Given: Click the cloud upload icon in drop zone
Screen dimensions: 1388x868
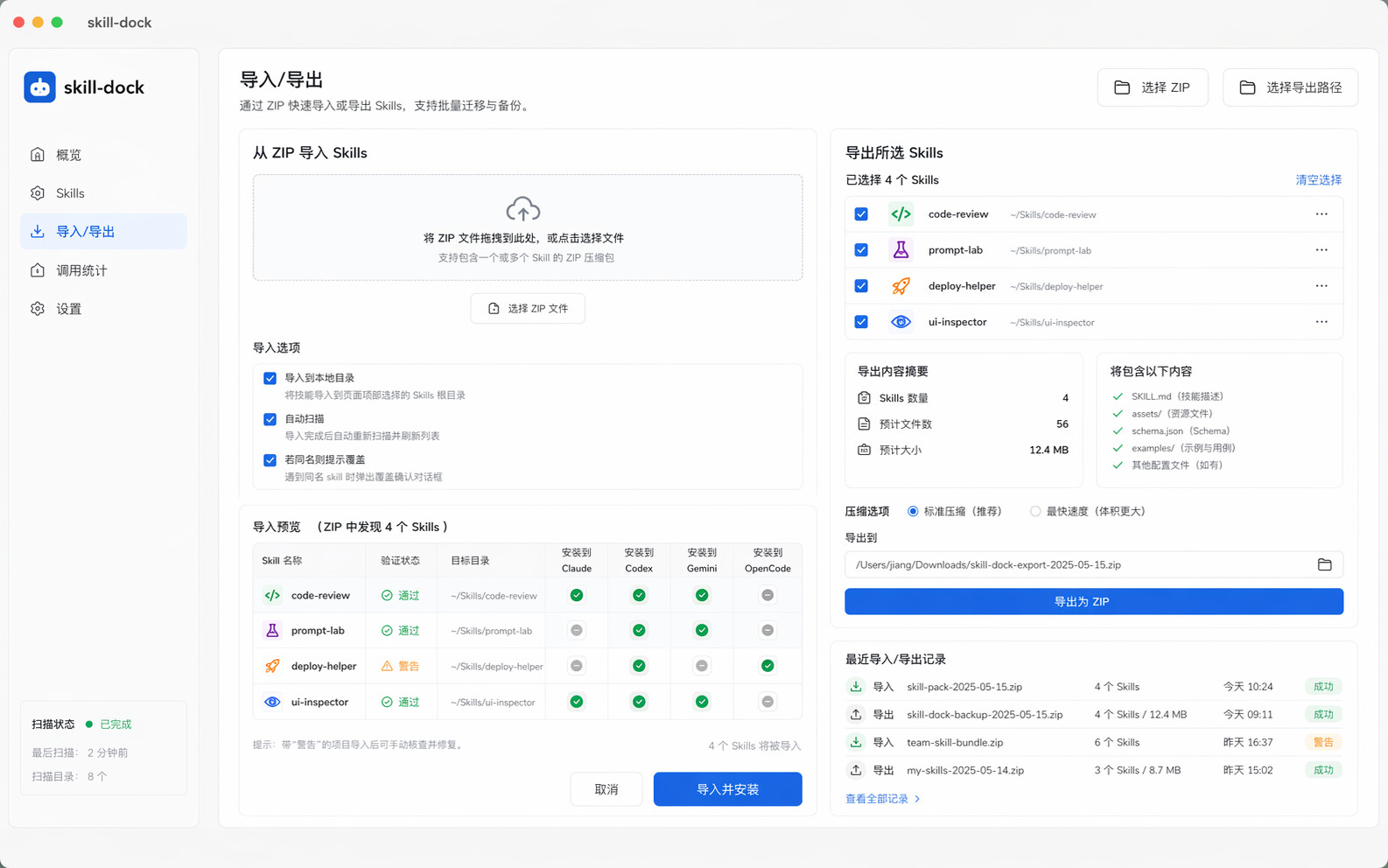Looking at the screenshot, I should point(523,209).
